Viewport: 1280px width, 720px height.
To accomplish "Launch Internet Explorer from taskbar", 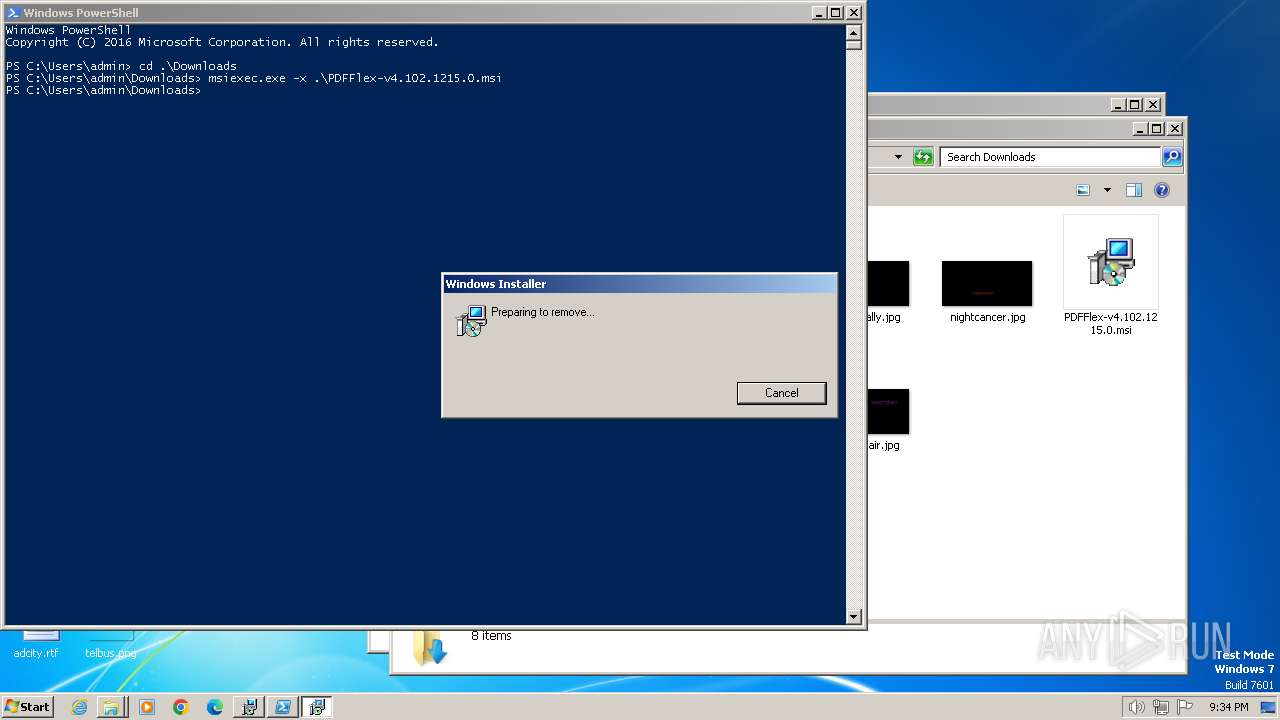I will pyautogui.click(x=79, y=707).
